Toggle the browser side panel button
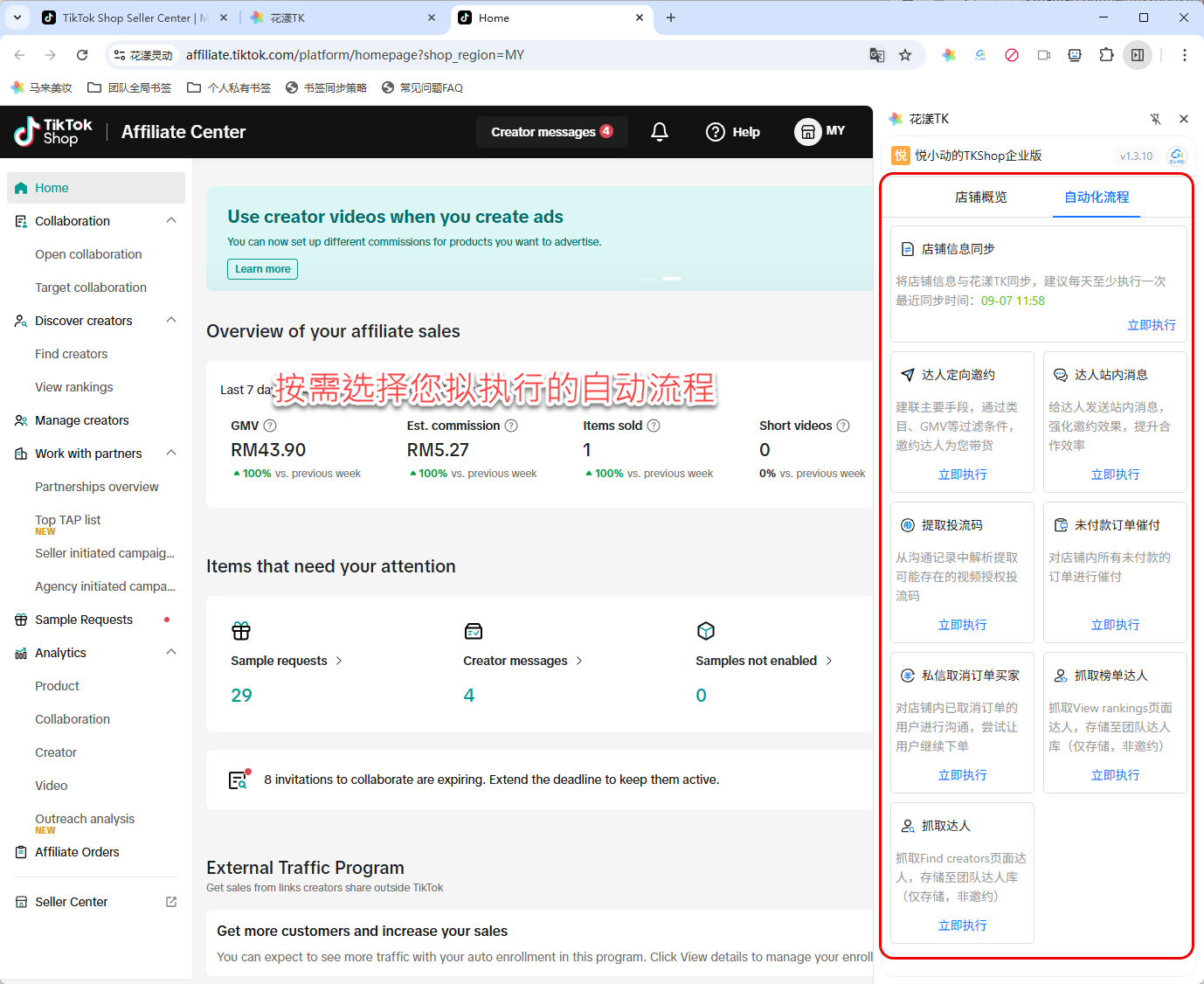 click(1138, 55)
